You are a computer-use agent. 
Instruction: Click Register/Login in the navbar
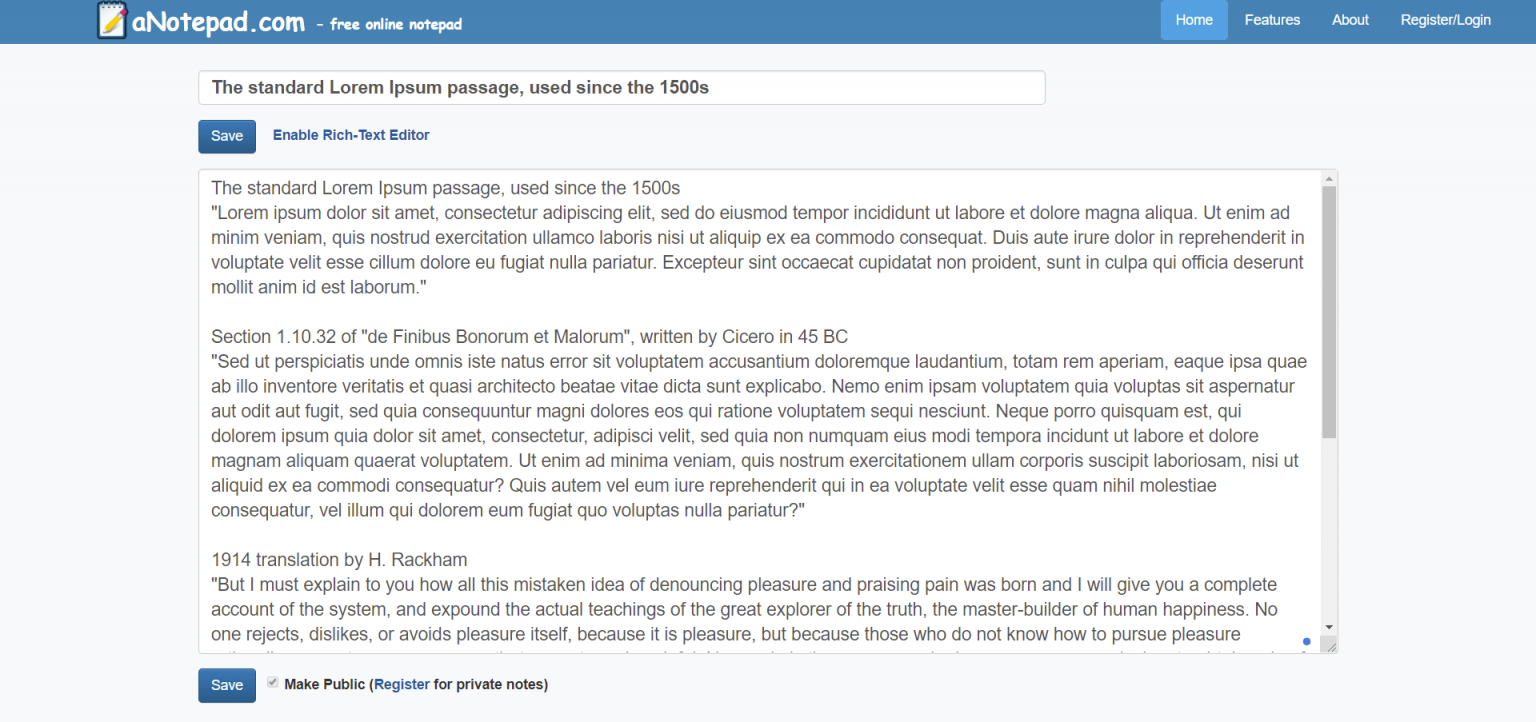pos(1445,20)
